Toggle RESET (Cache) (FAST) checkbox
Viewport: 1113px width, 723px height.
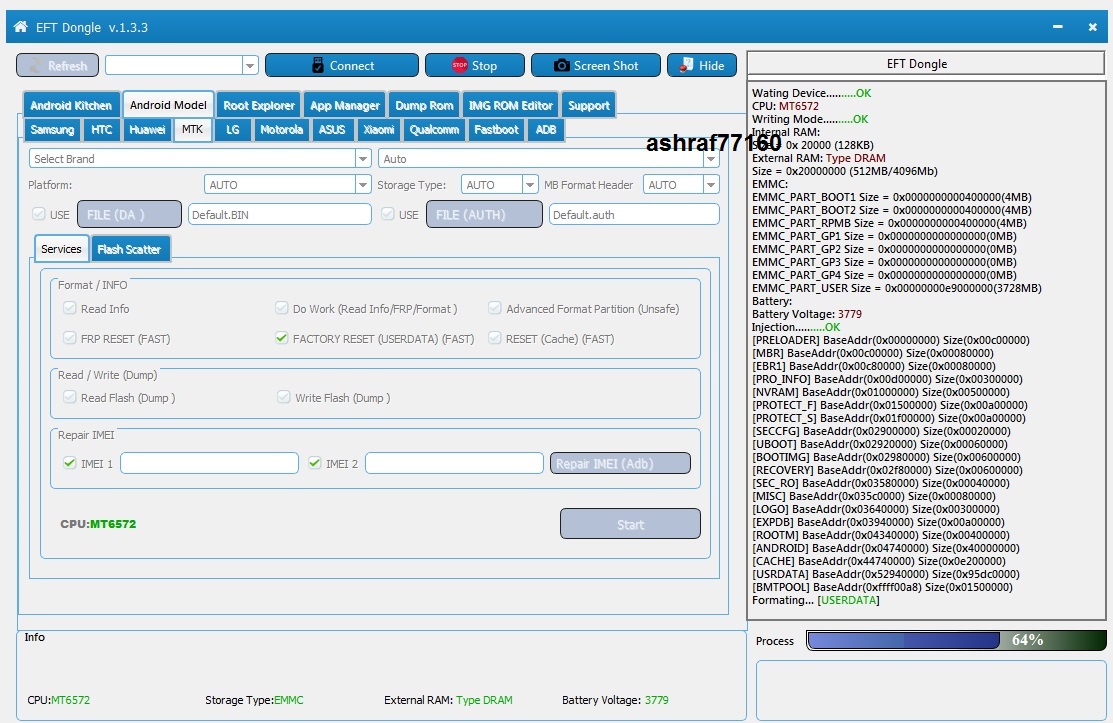point(495,338)
